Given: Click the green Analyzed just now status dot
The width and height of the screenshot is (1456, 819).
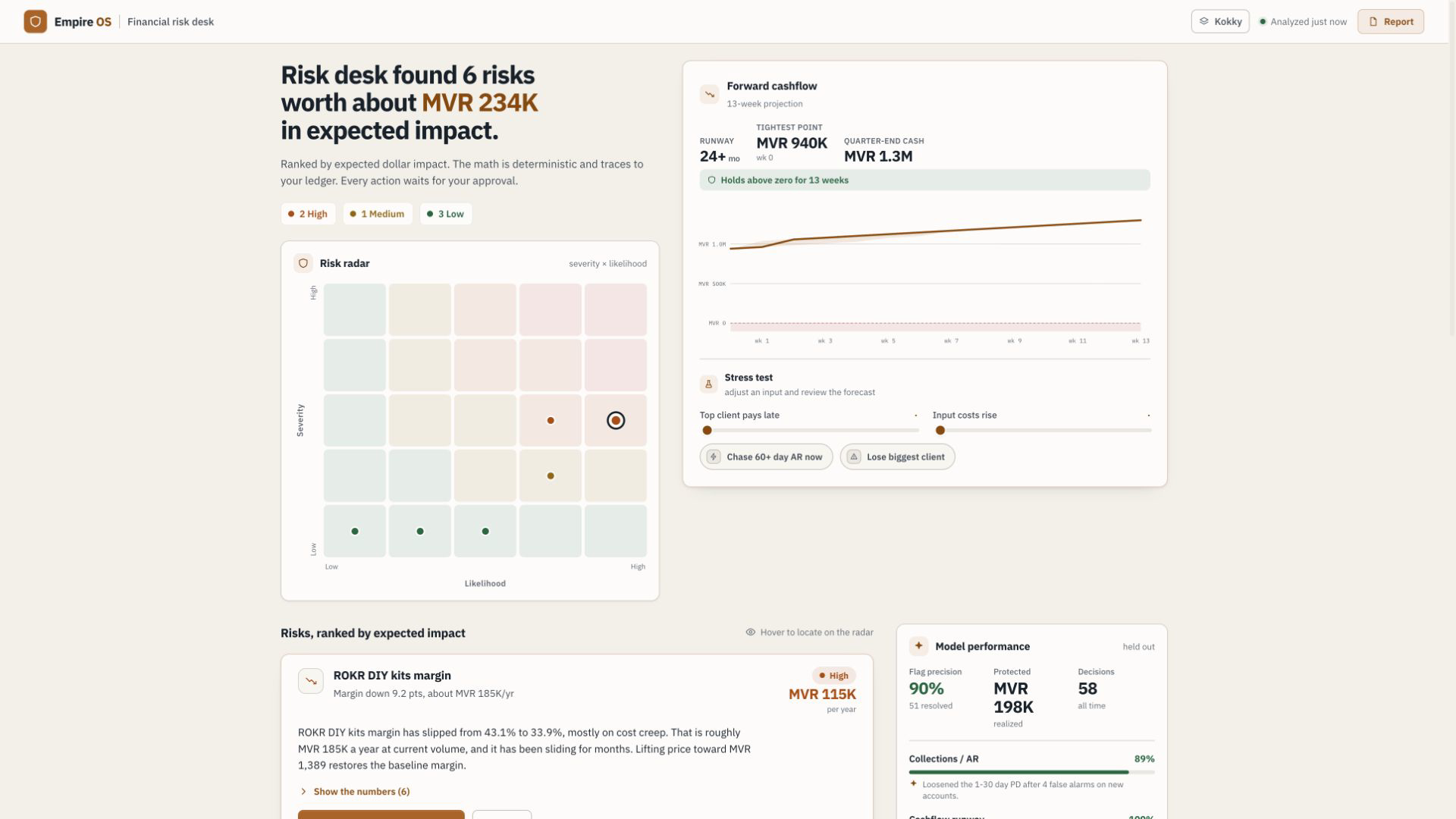Looking at the screenshot, I should [1263, 21].
